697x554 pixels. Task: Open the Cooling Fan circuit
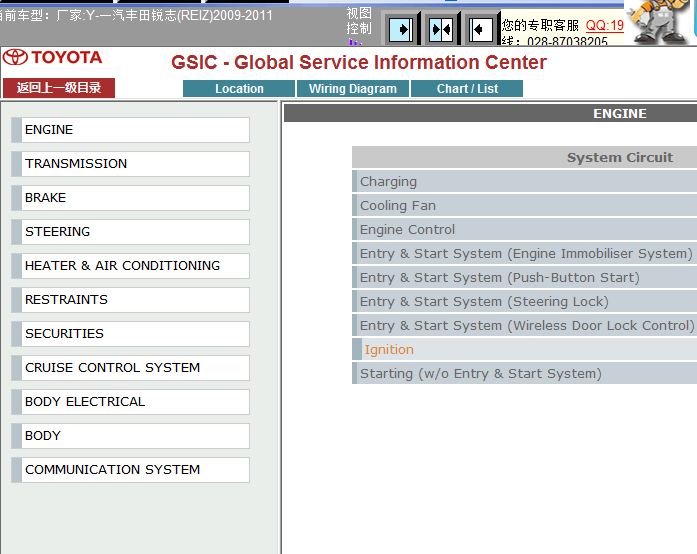coord(525,205)
